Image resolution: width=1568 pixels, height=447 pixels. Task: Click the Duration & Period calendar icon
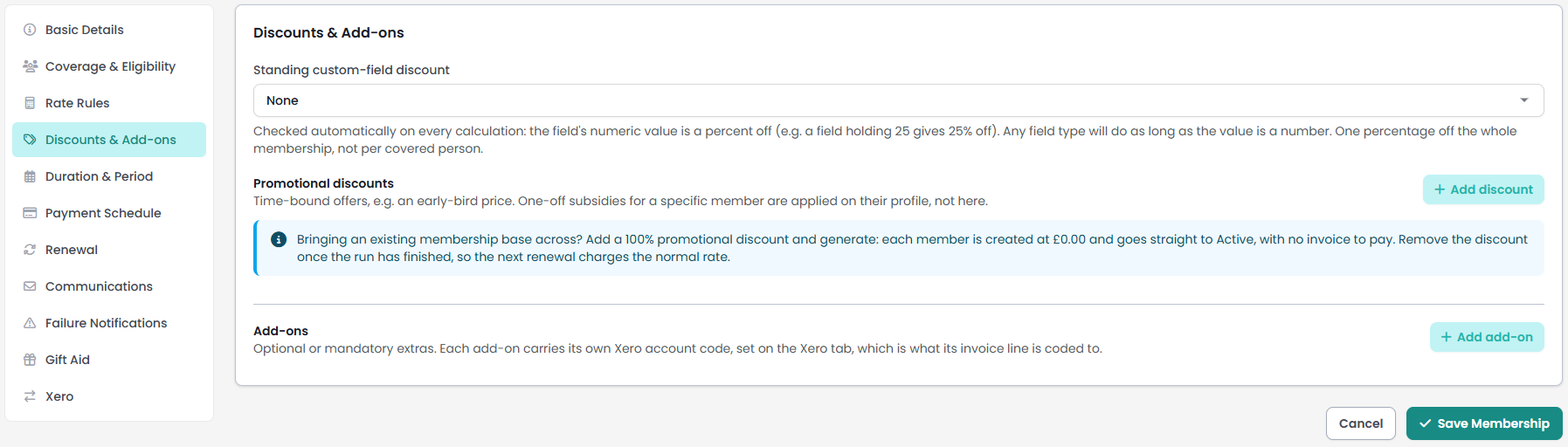tap(30, 176)
